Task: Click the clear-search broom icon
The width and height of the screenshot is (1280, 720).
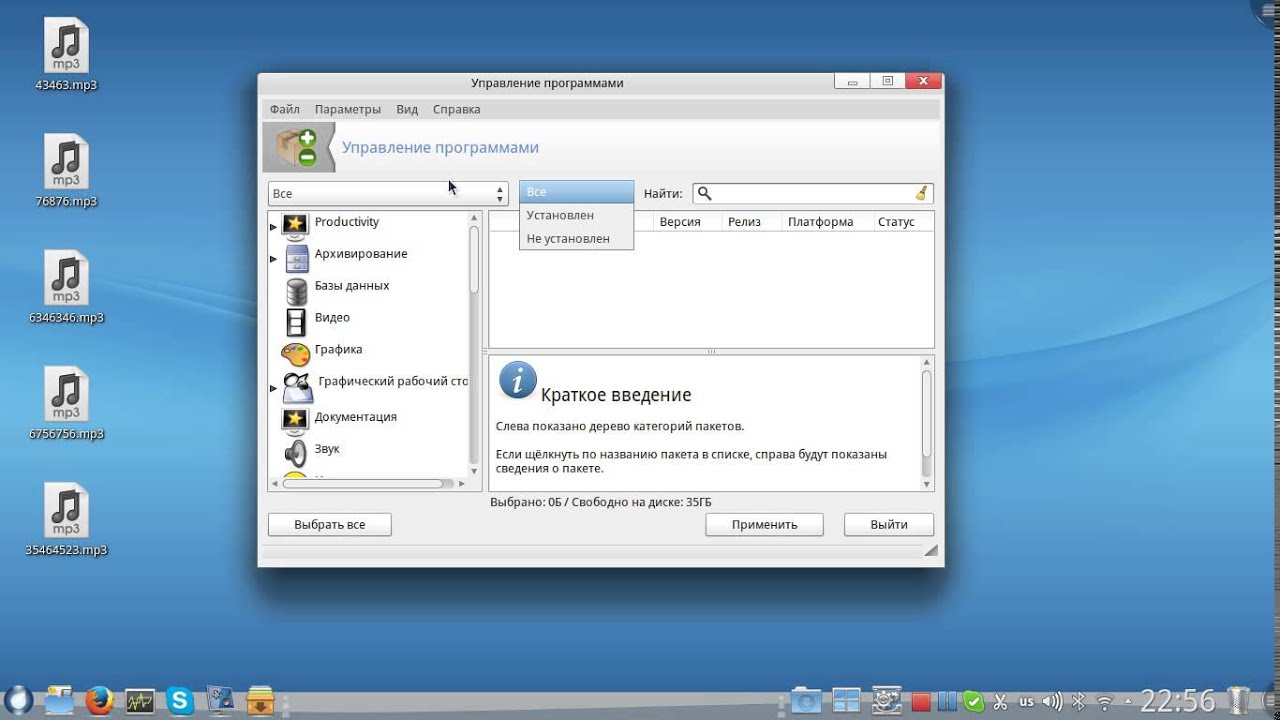Action: click(x=921, y=194)
